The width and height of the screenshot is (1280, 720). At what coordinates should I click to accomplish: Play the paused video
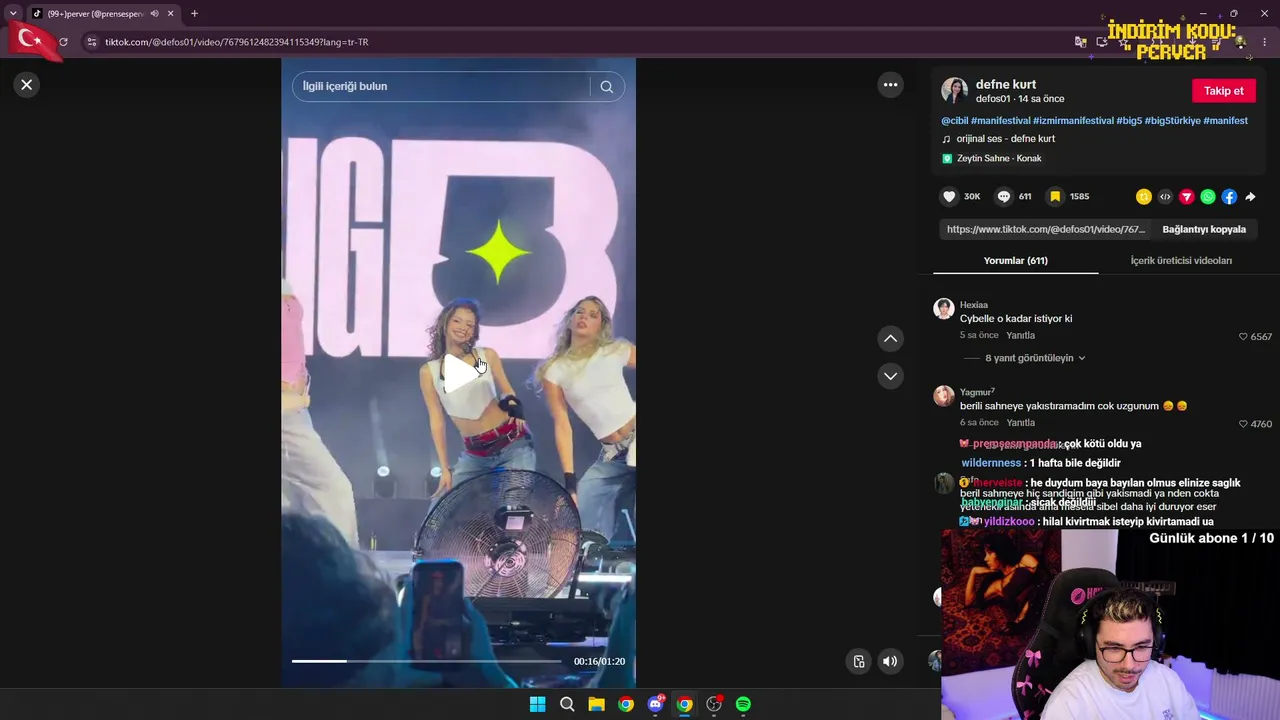[459, 373]
